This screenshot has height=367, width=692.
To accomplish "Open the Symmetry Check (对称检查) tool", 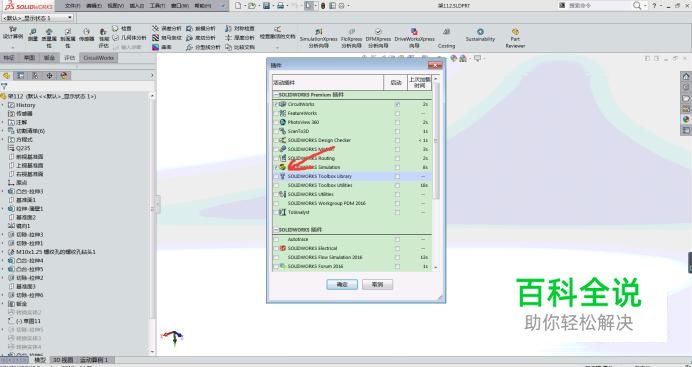I will click(240, 28).
